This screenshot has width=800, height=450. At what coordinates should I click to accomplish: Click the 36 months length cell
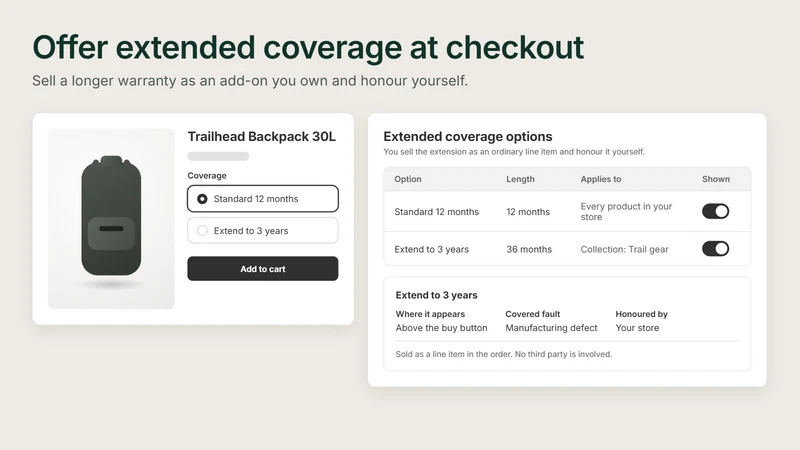pos(529,249)
